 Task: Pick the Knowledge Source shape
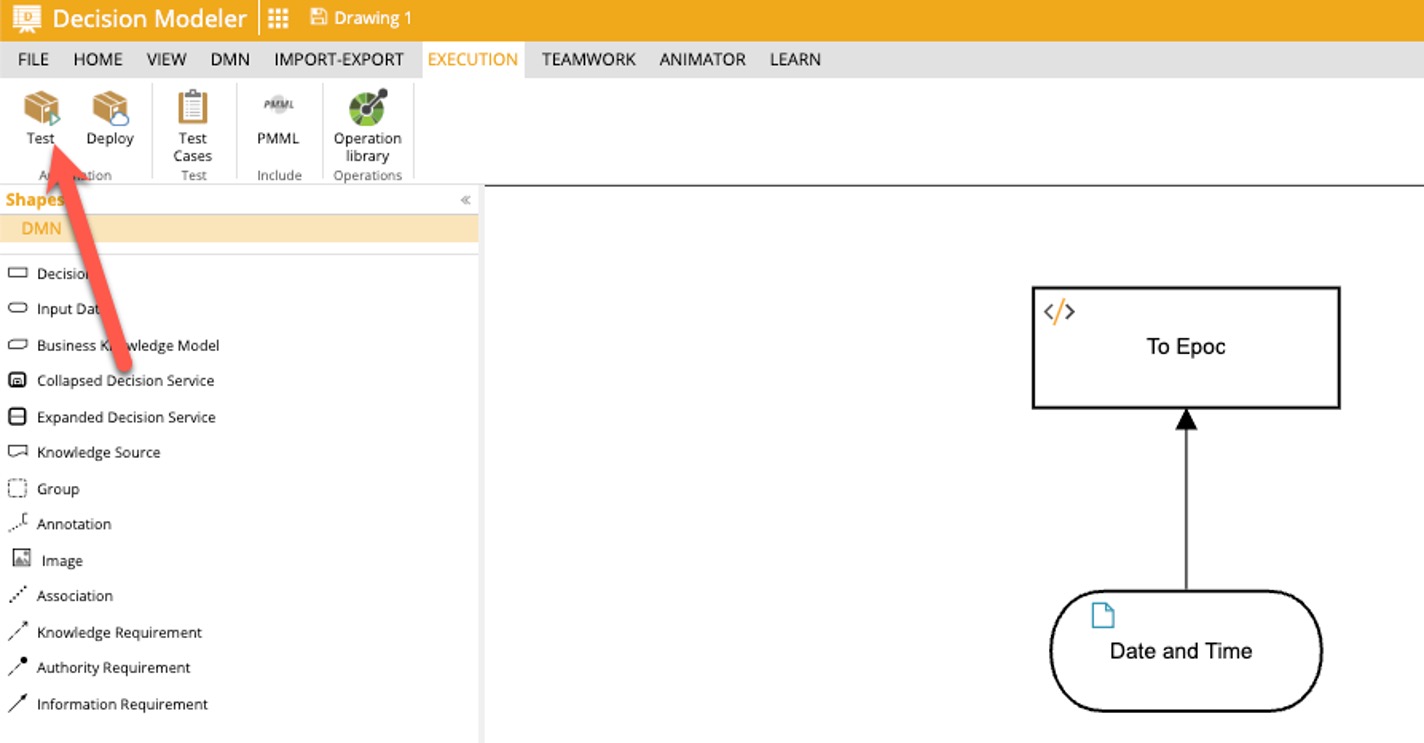pos(98,452)
